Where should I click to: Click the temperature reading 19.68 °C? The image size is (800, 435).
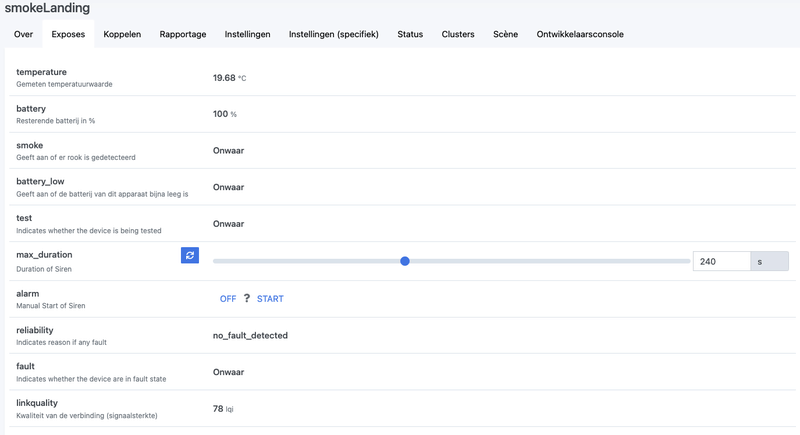[229, 77]
